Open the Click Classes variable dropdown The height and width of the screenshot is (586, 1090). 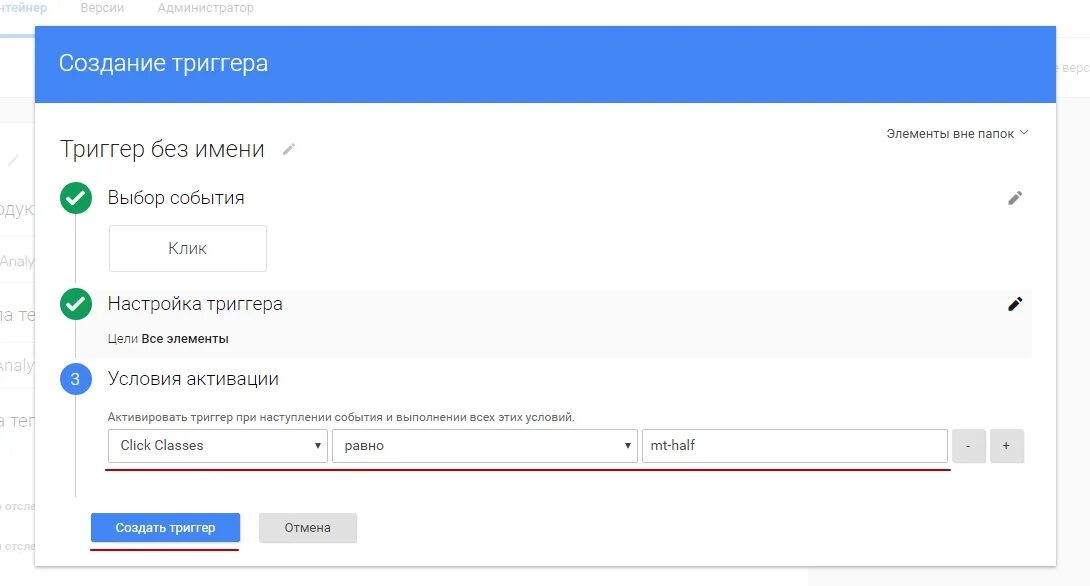pyautogui.click(x=218, y=446)
